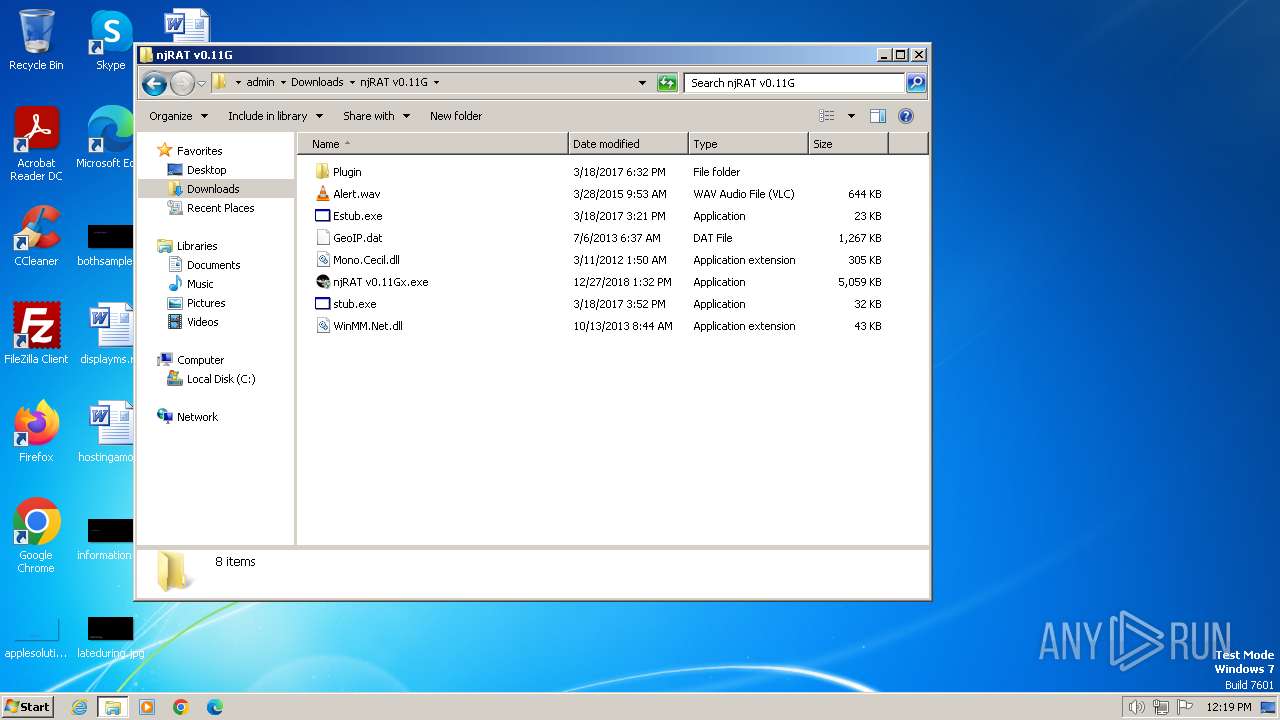Viewport: 1280px width, 720px height.
Task: Select njRAT v0.11Gx.exe icon
Action: tap(322, 282)
